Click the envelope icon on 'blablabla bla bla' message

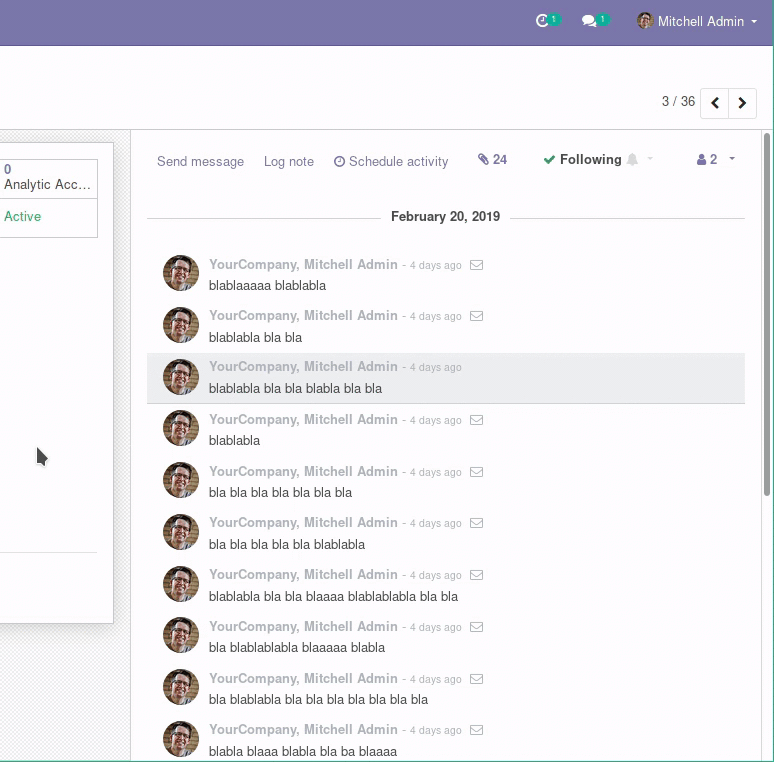[477, 316]
